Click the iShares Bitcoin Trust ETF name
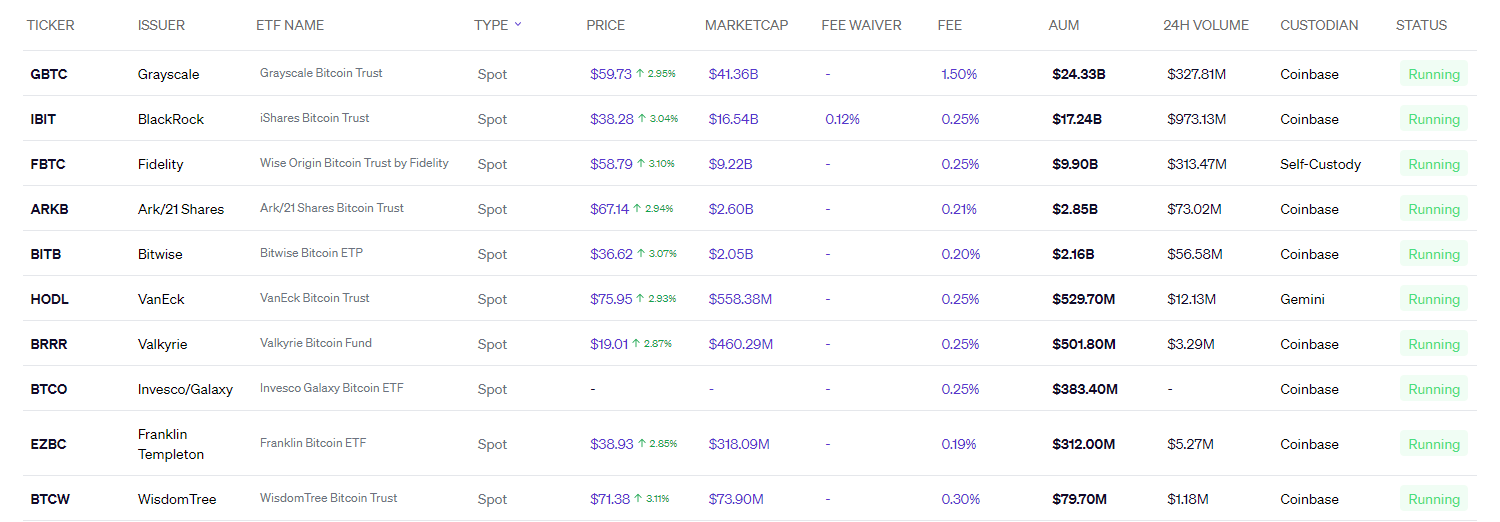Screen dimensions: 1500x522 (314, 118)
